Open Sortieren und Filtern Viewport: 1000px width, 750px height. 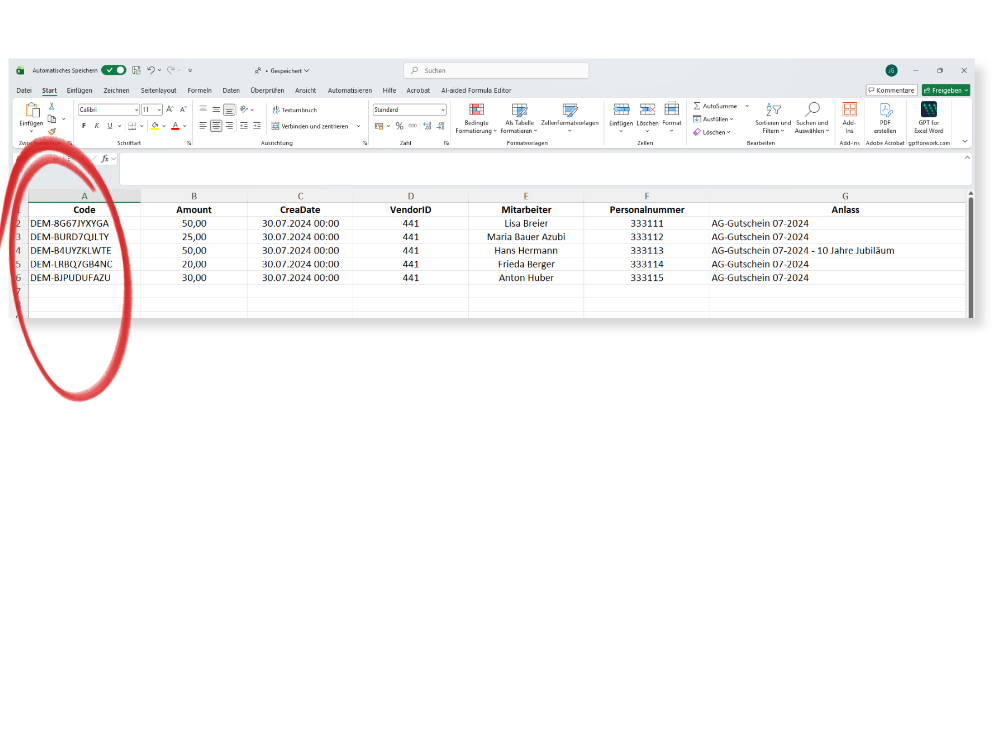773,111
